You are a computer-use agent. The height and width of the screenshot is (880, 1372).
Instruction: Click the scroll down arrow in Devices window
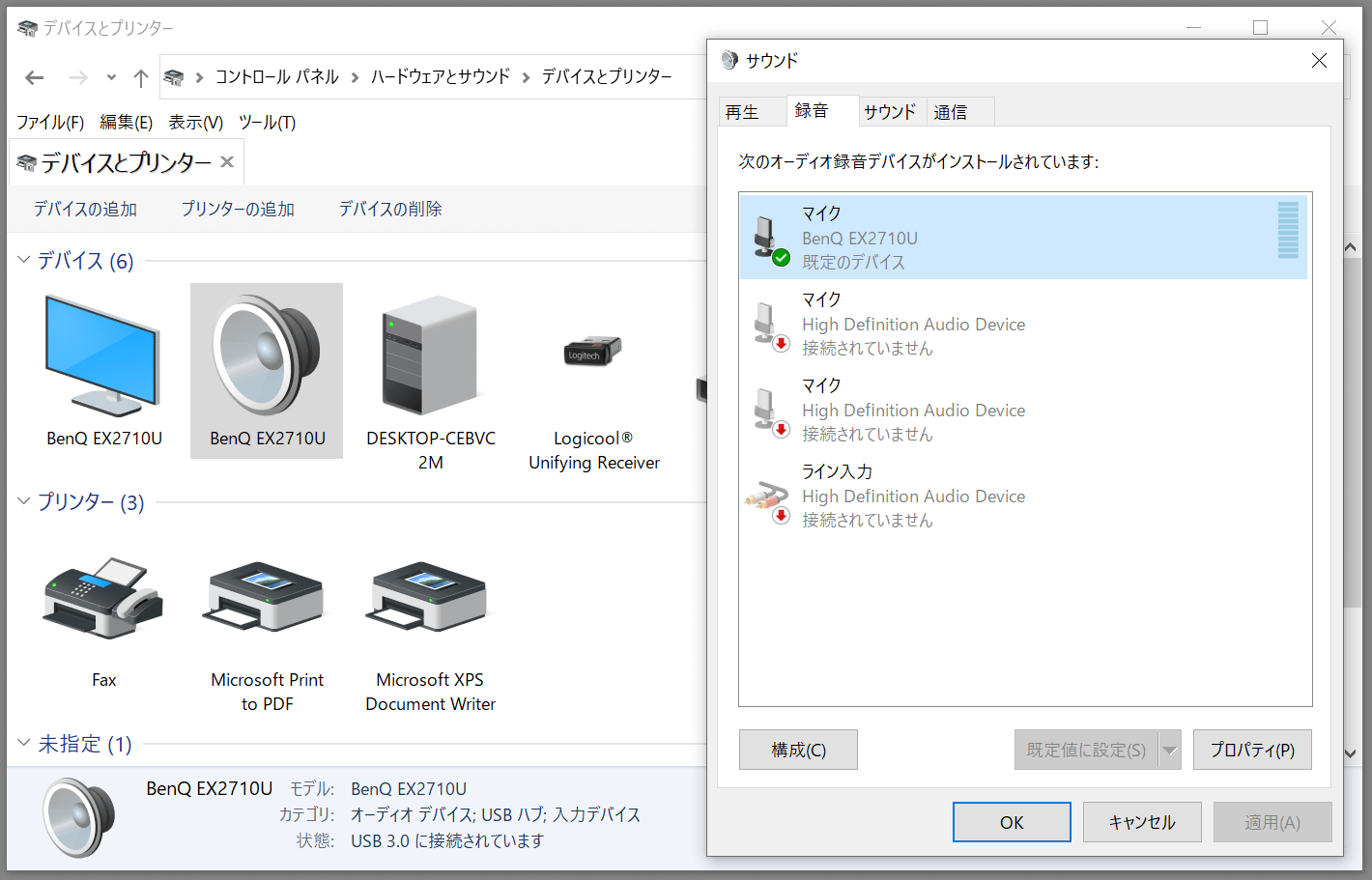coord(1351,753)
